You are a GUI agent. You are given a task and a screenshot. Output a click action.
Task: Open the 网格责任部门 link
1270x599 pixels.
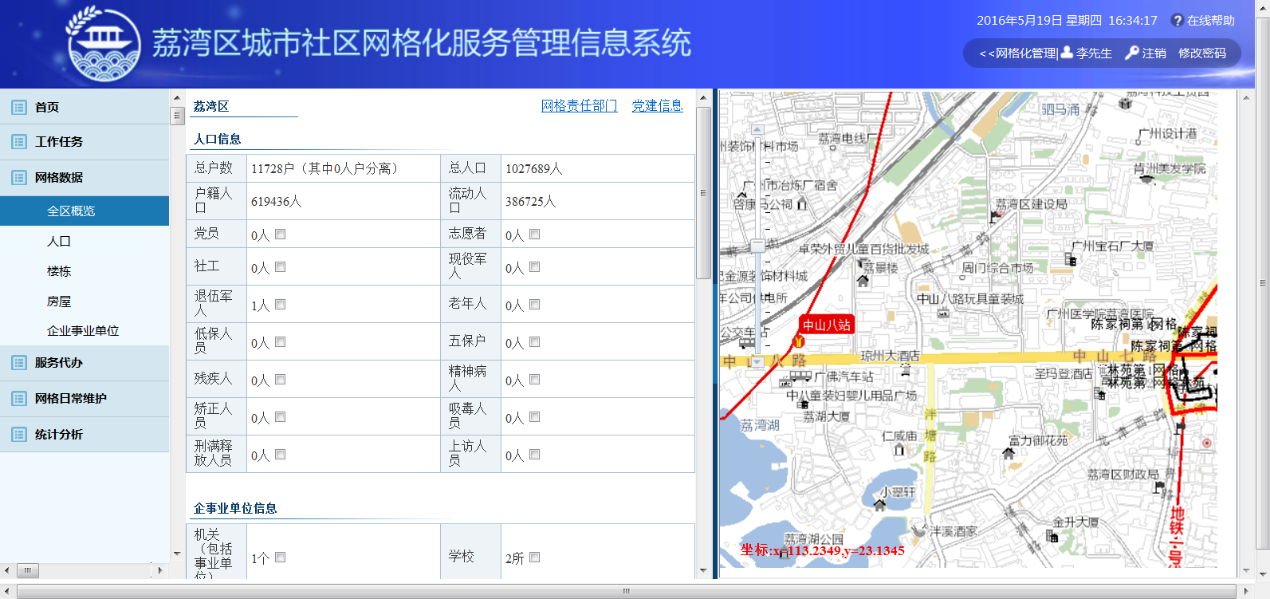pyautogui.click(x=579, y=106)
